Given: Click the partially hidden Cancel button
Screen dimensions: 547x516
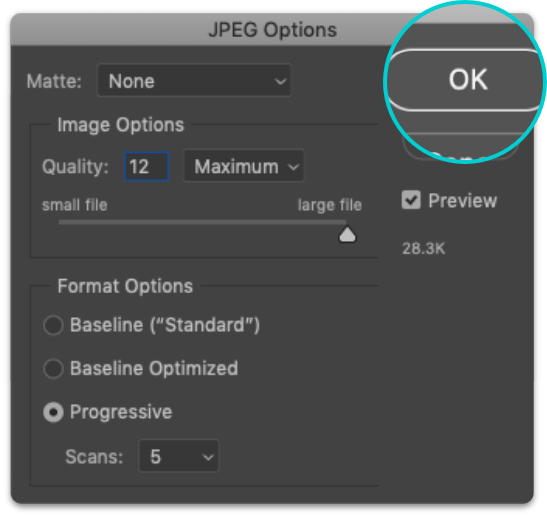Looking at the screenshot, I should tap(460, 148).
